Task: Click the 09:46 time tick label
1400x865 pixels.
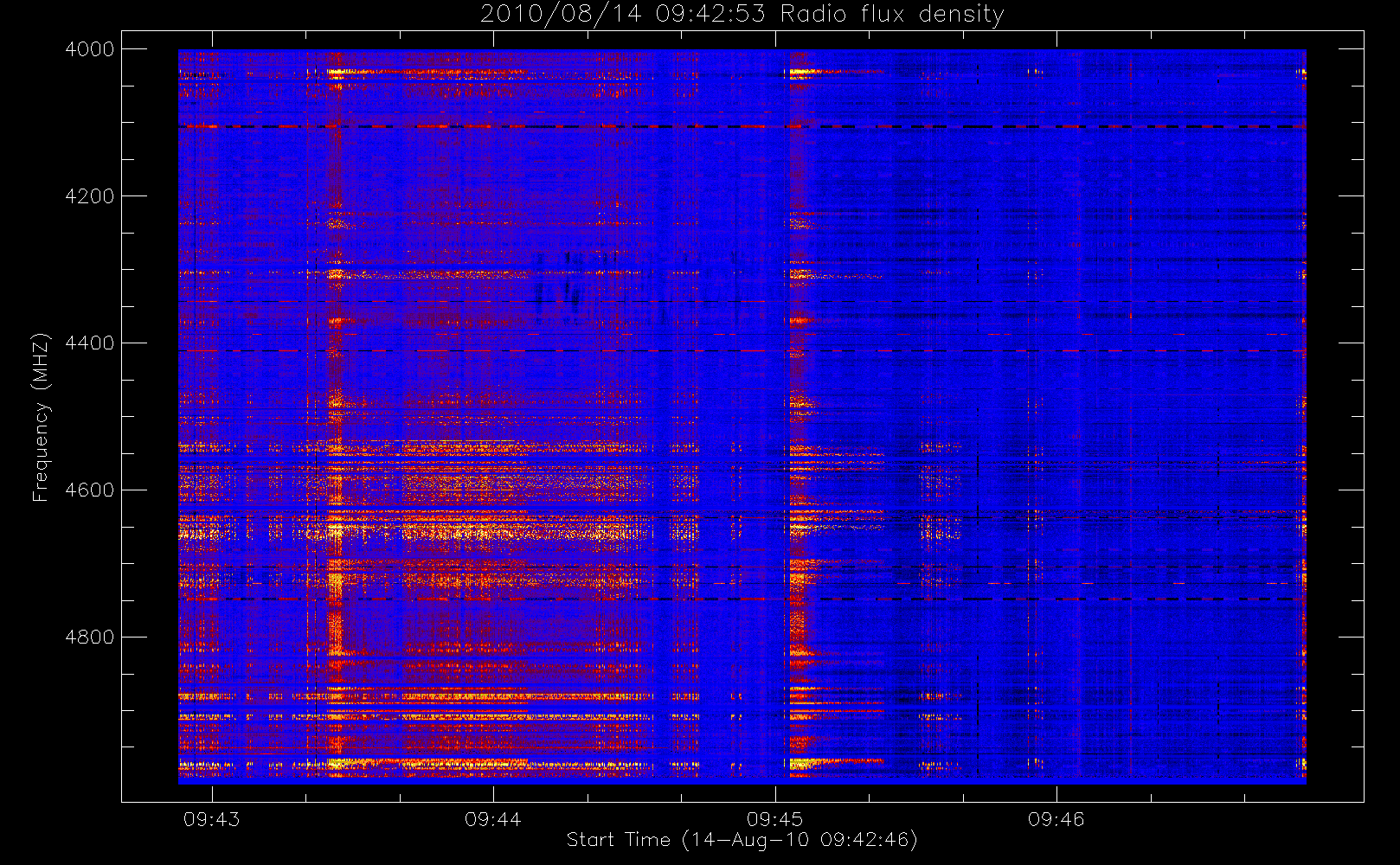Action: [x=1056, y=819]
